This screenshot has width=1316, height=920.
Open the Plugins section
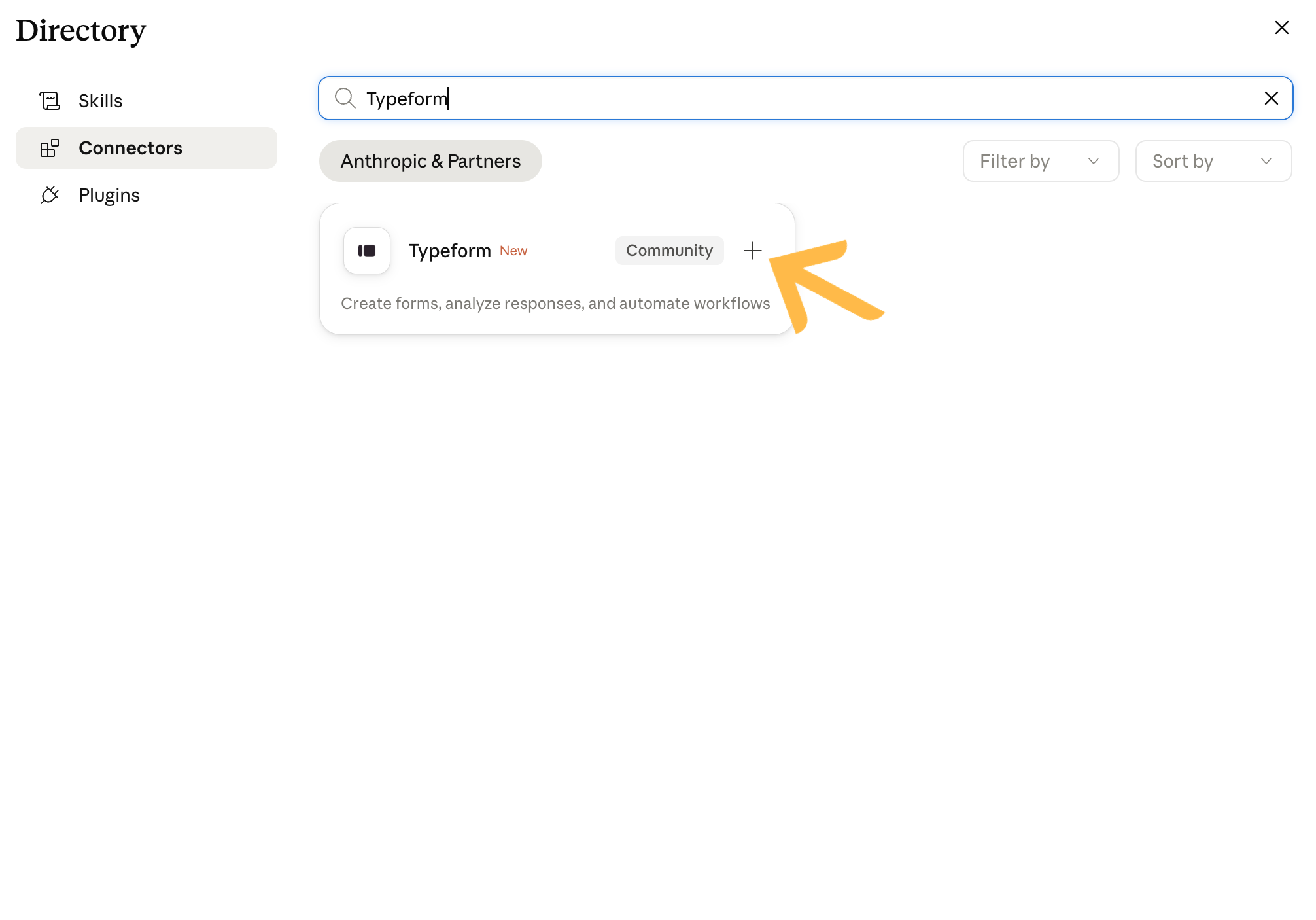147,195
